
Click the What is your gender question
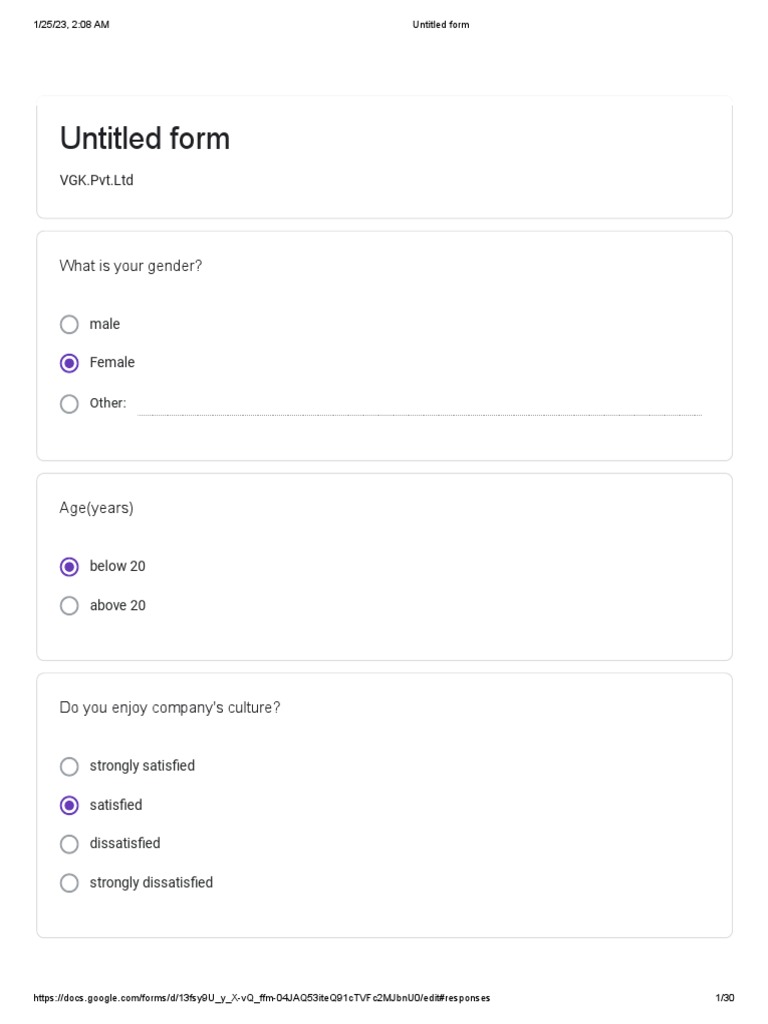coord(131,266)
